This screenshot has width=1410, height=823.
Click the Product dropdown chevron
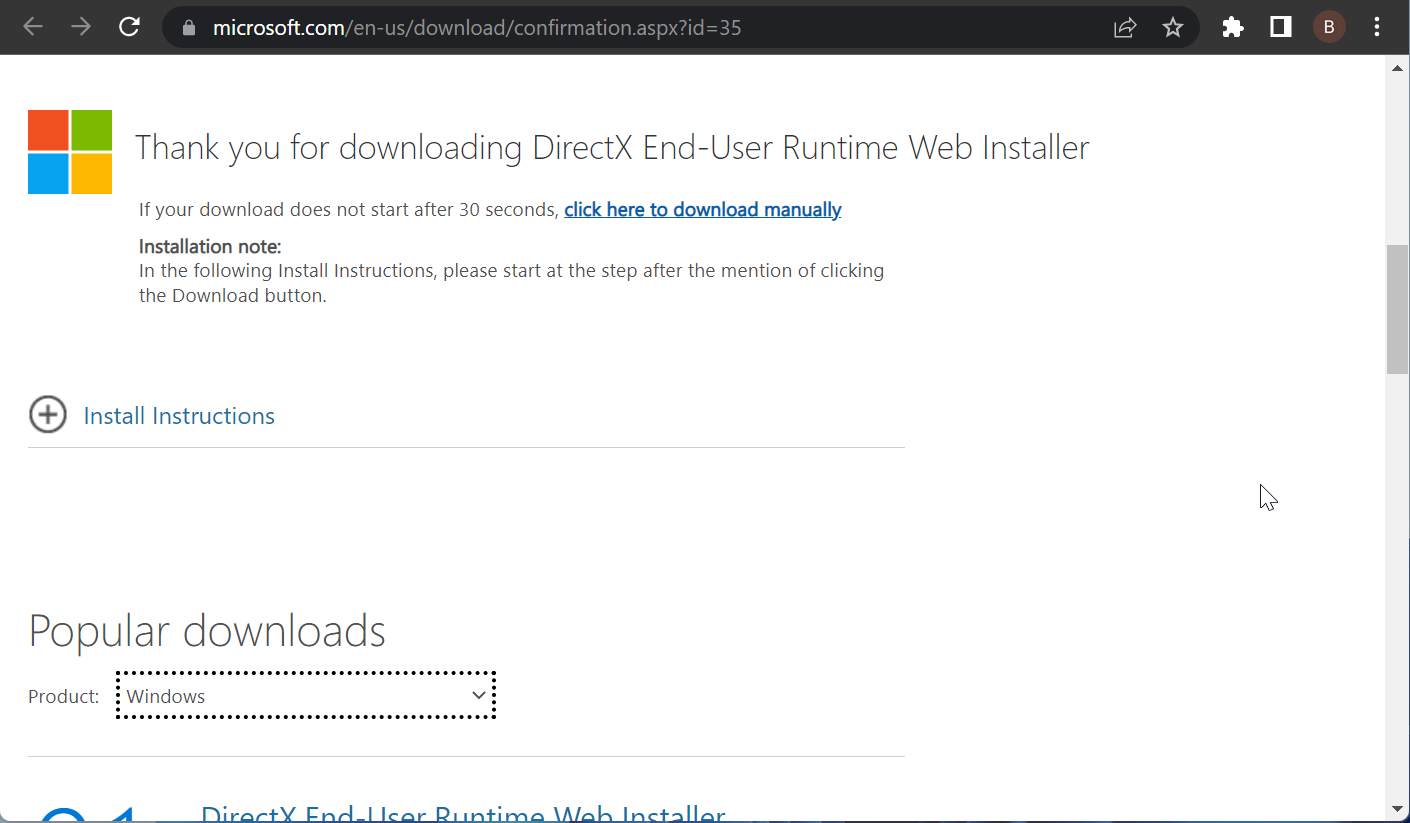click(x=478, y=695)
